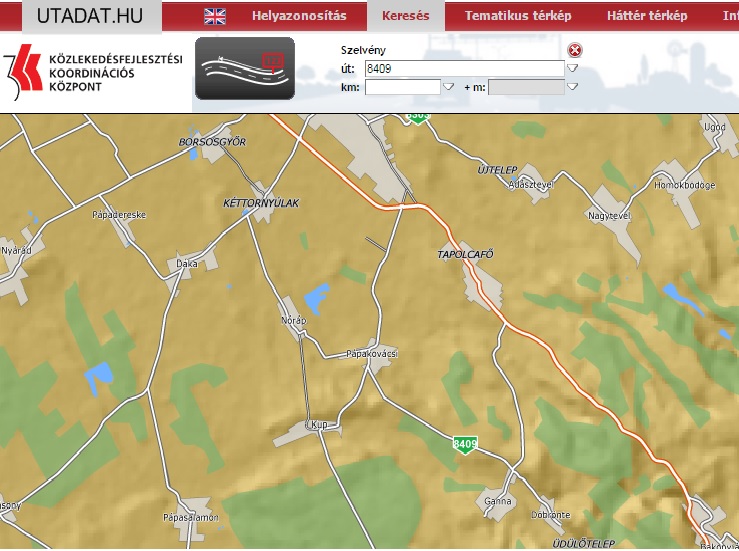
Task: Click the road section search icon
Action: [244, 68]
